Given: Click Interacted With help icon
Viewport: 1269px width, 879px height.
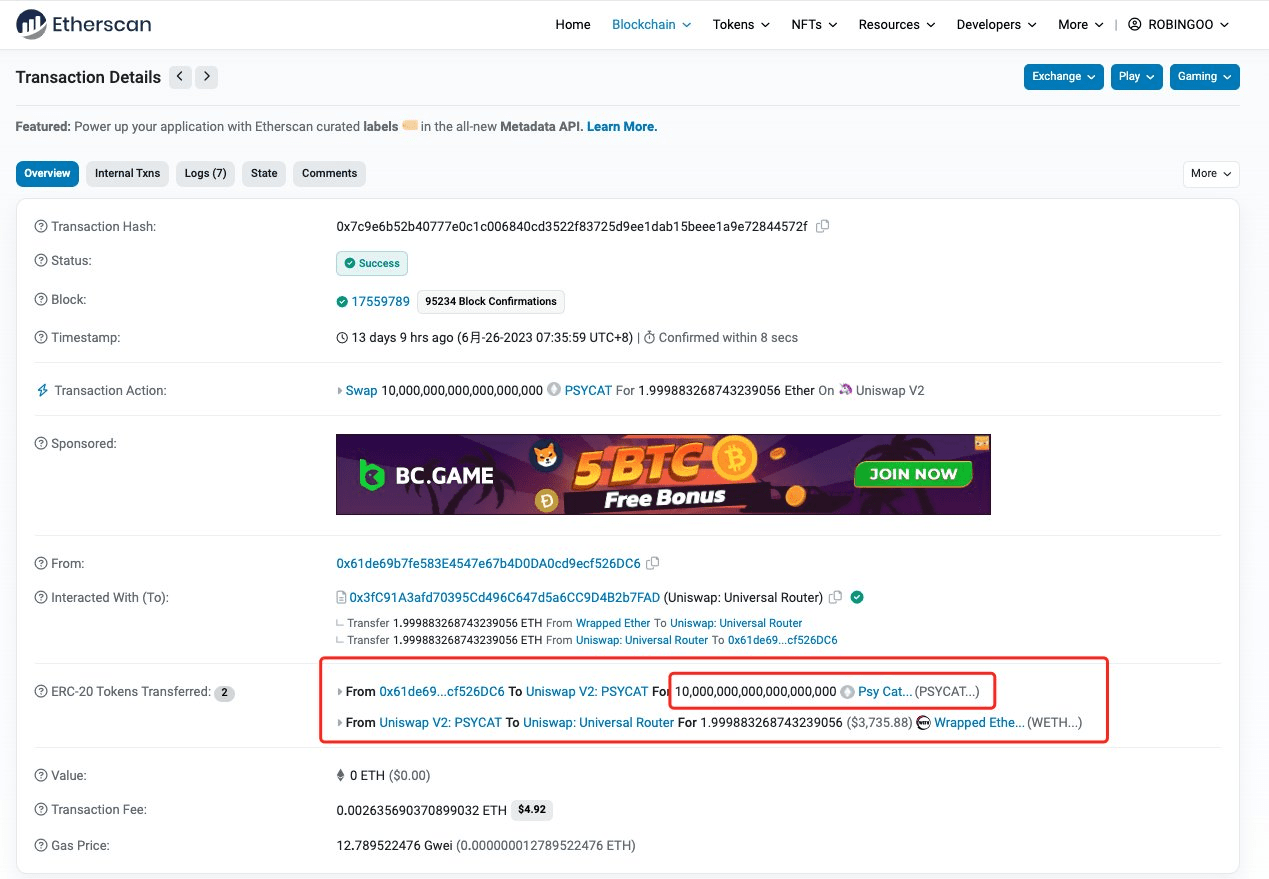Looking at the screenshot, I should tap(41, 598).
